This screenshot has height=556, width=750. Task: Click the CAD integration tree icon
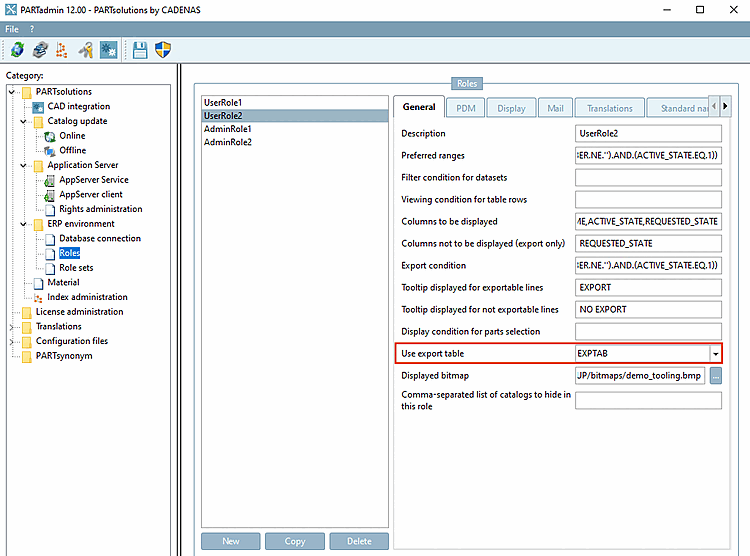pos(38,107)
